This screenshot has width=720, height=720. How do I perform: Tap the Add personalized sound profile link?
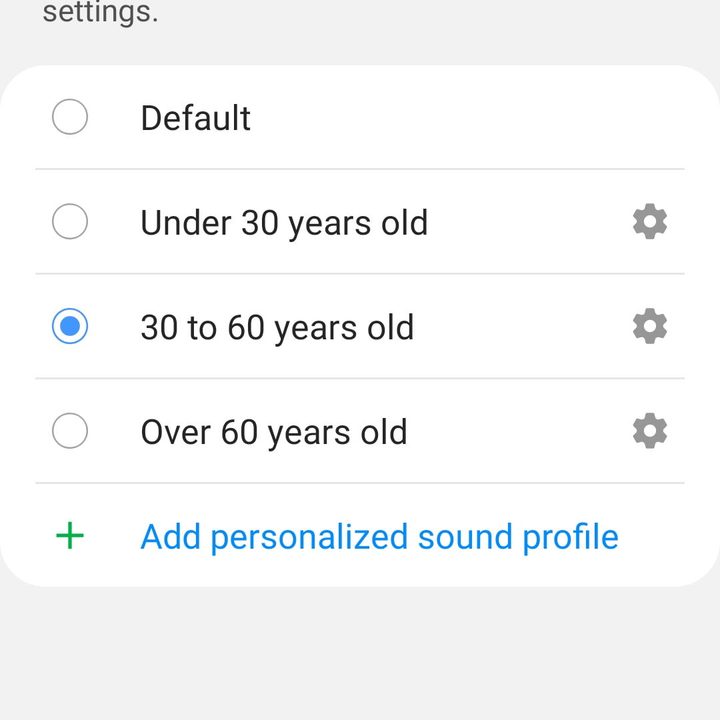pyautogui.click(x=379, y=537)
